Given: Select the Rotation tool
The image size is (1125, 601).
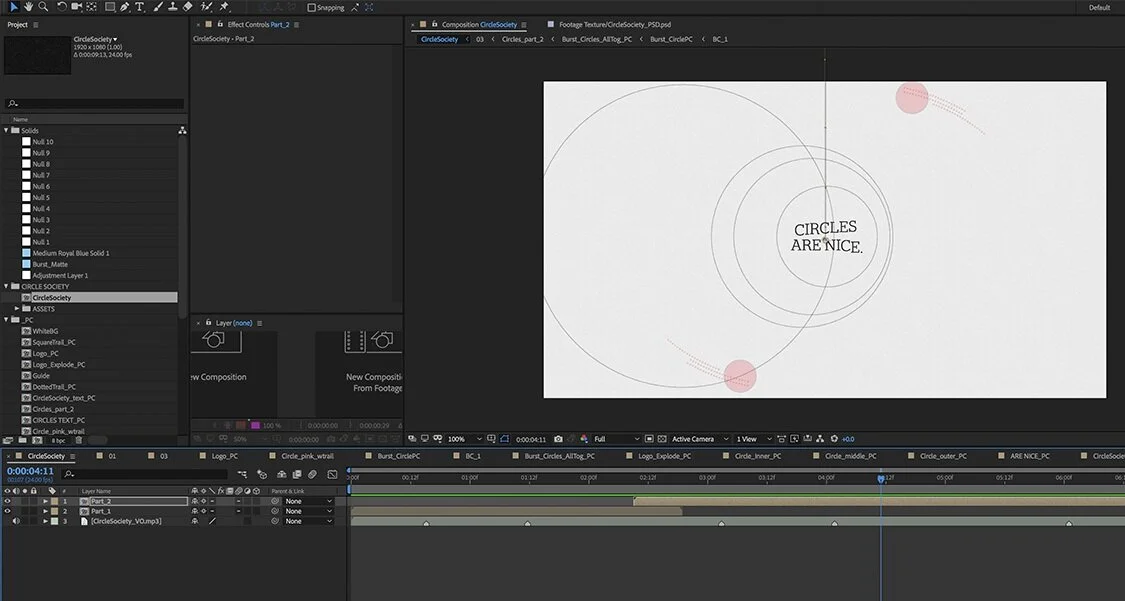Looking at the screenshot, I should (62, 7).
